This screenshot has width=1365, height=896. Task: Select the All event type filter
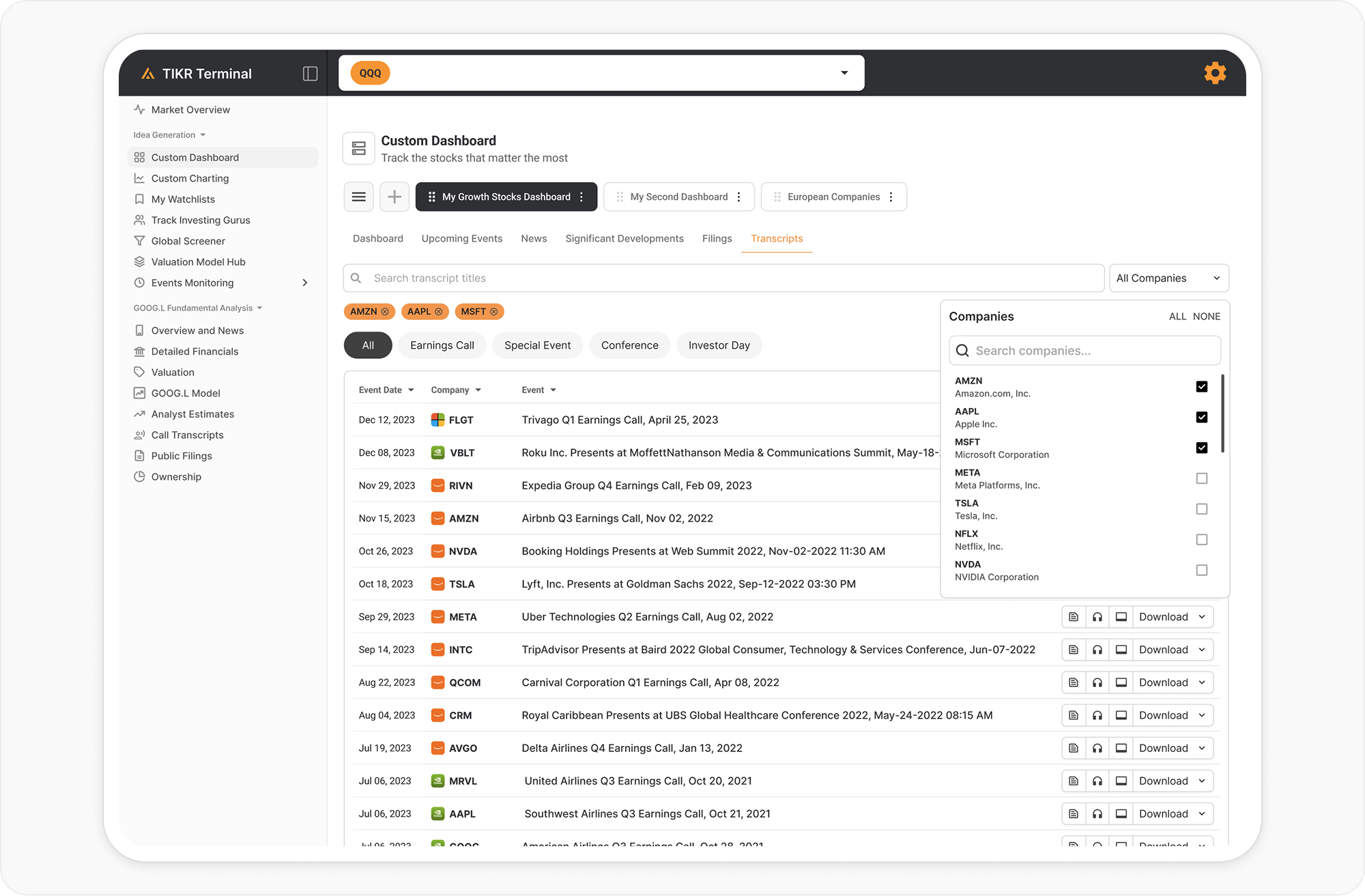tap(368, 345)
